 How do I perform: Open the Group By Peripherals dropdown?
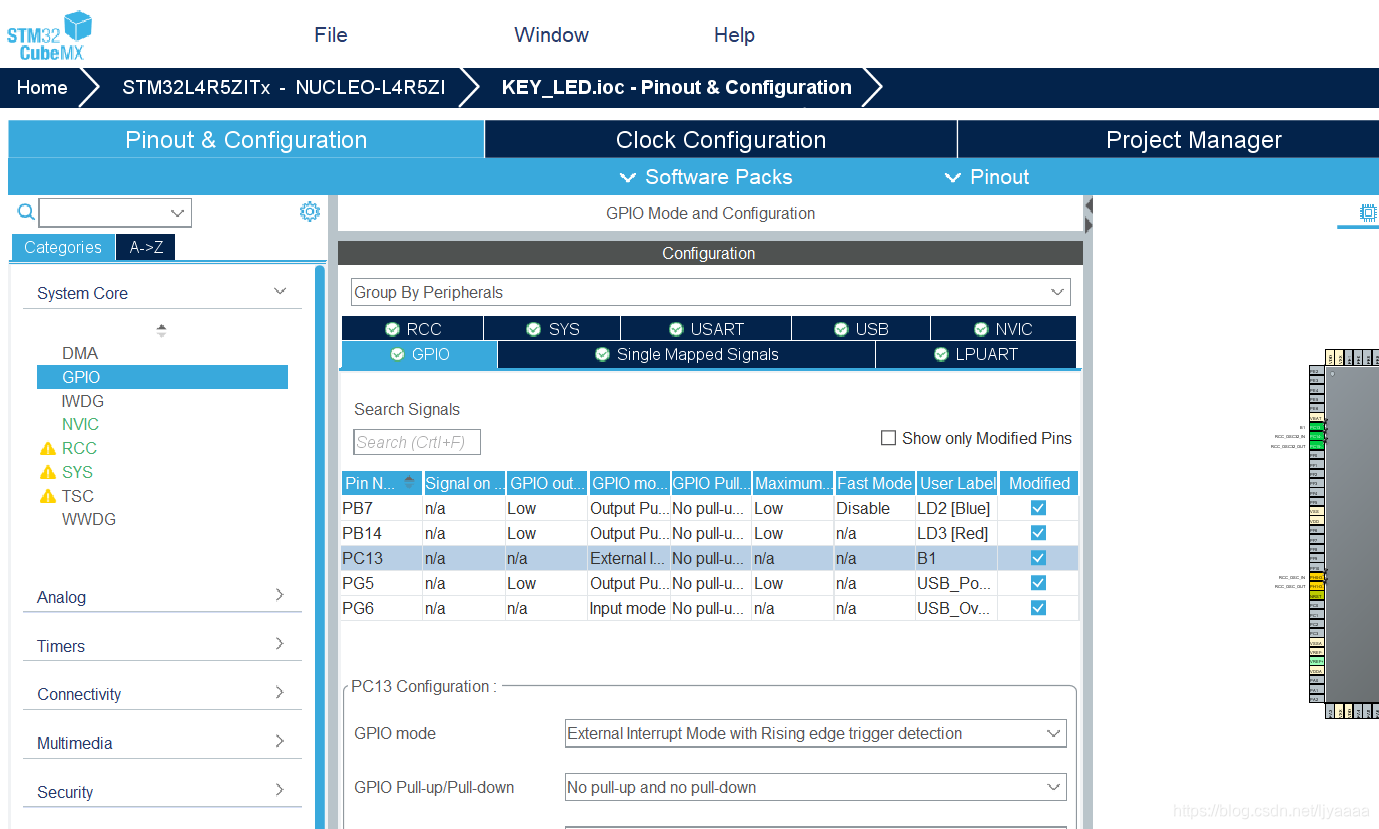click(710, 292)
